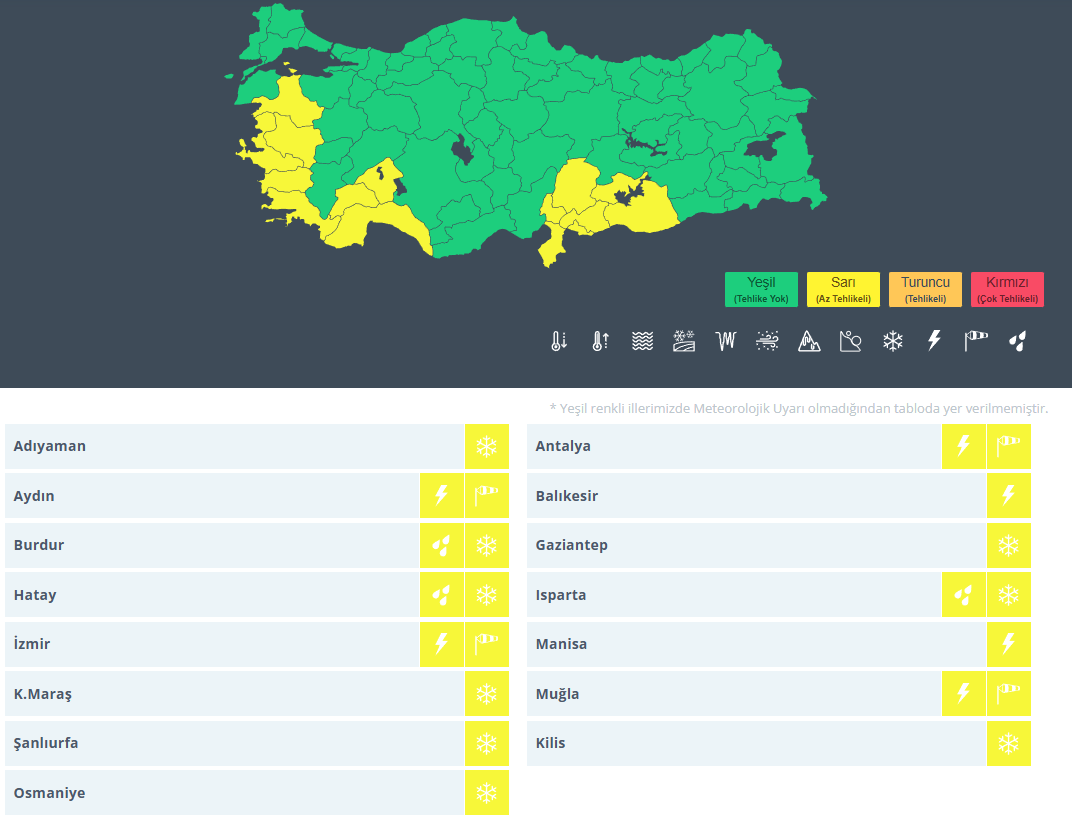
Task: Select the lightning bolt icon in legend
Action: point(934,341)
